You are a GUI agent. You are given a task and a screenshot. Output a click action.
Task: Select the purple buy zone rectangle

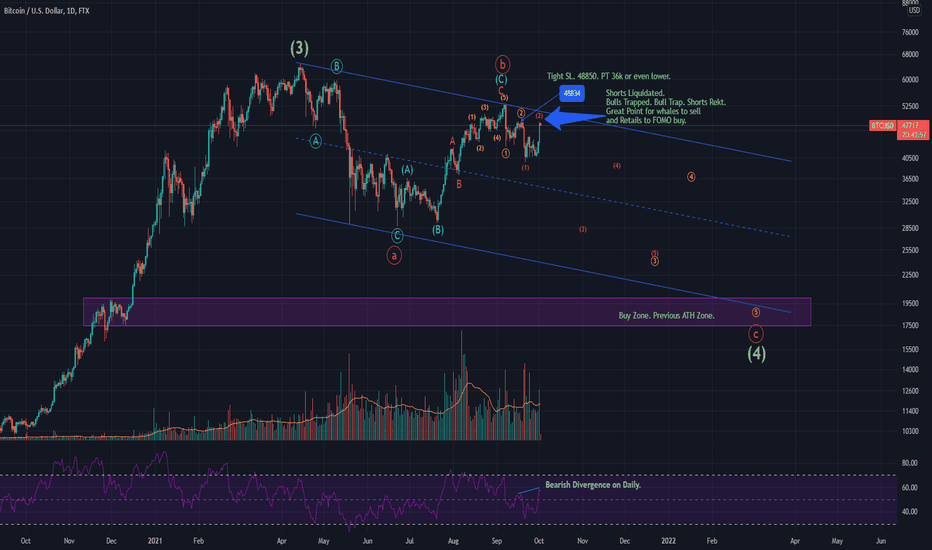click(x=447, y=312)
